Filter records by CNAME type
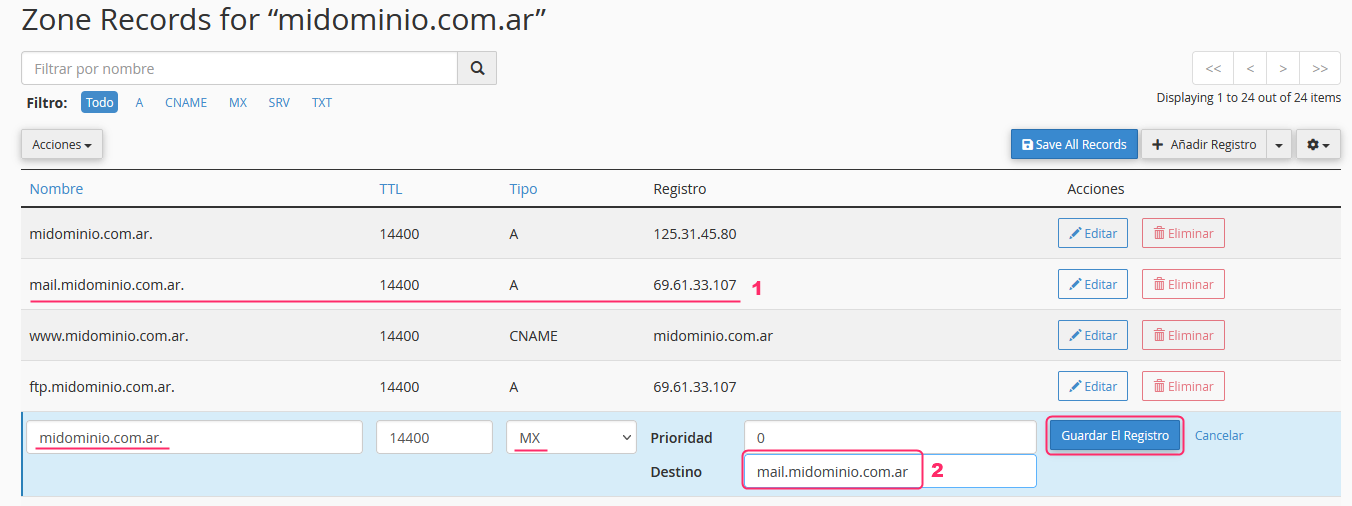Screen dimensions: 1352x506 pyautogui.click(x=186, y=103)
